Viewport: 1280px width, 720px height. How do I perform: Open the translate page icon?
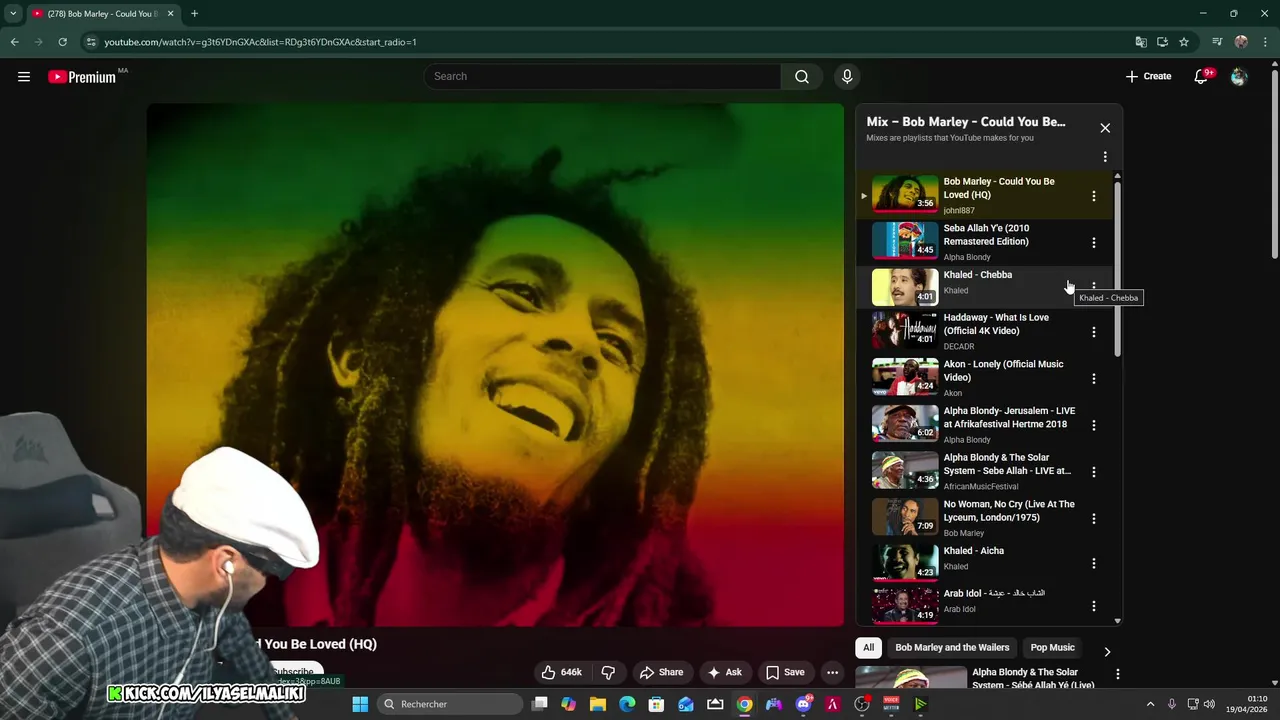point(1140,42)
